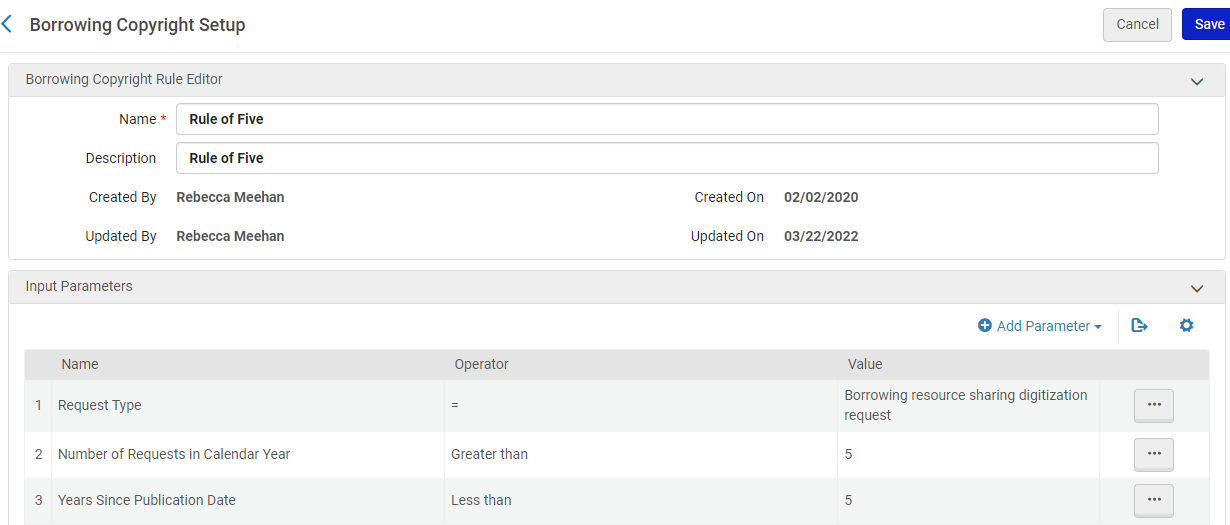Select Number of Requests in Calendar Year row
This screenshot has width=1230, height=525.
174,454
